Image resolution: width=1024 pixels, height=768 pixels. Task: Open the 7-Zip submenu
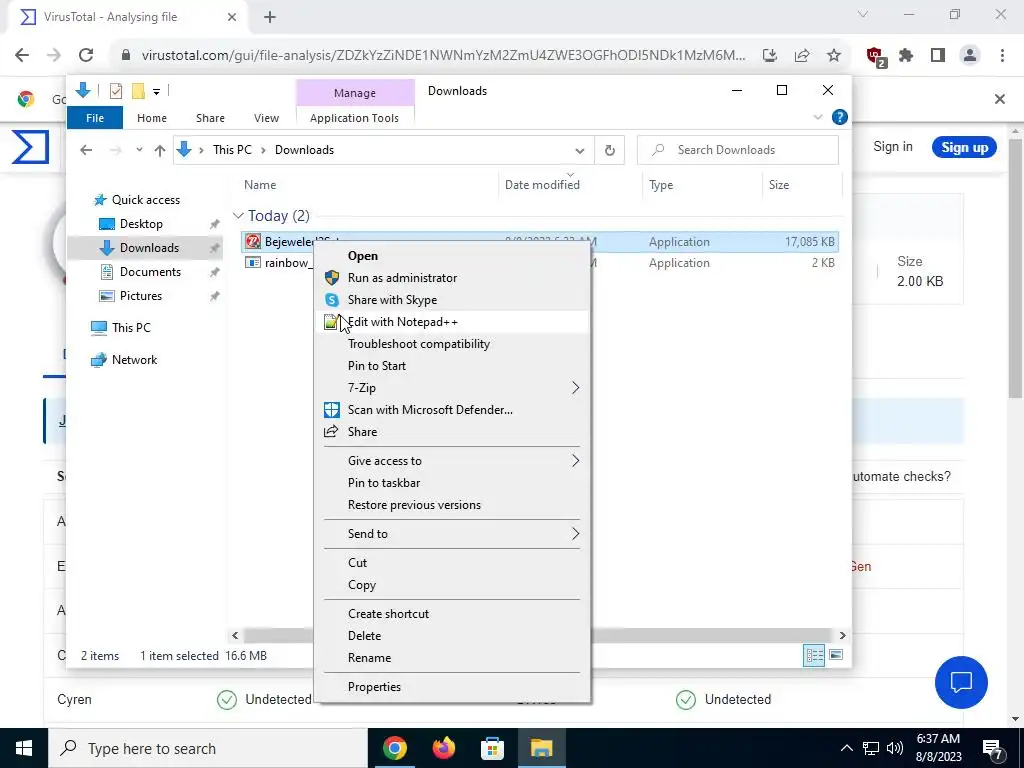point(452,388)
